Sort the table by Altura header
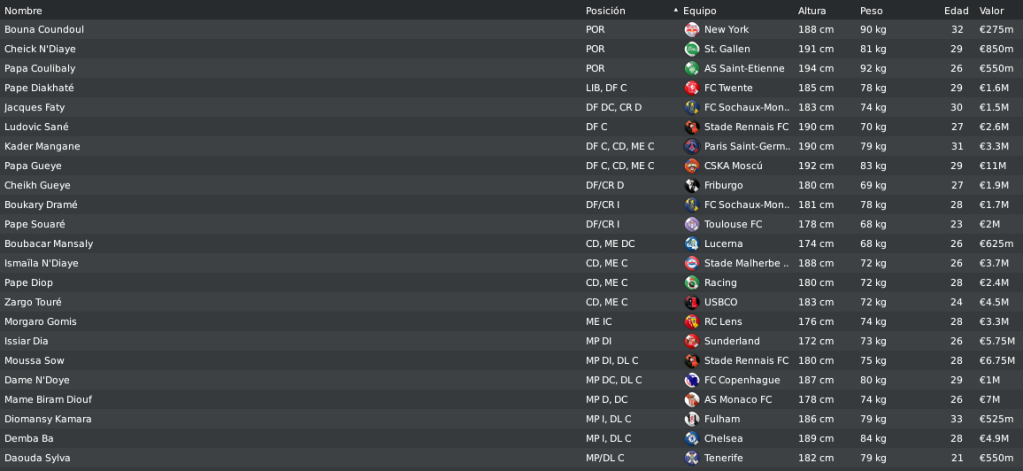1023x471 pixels. tap(812, 10)
